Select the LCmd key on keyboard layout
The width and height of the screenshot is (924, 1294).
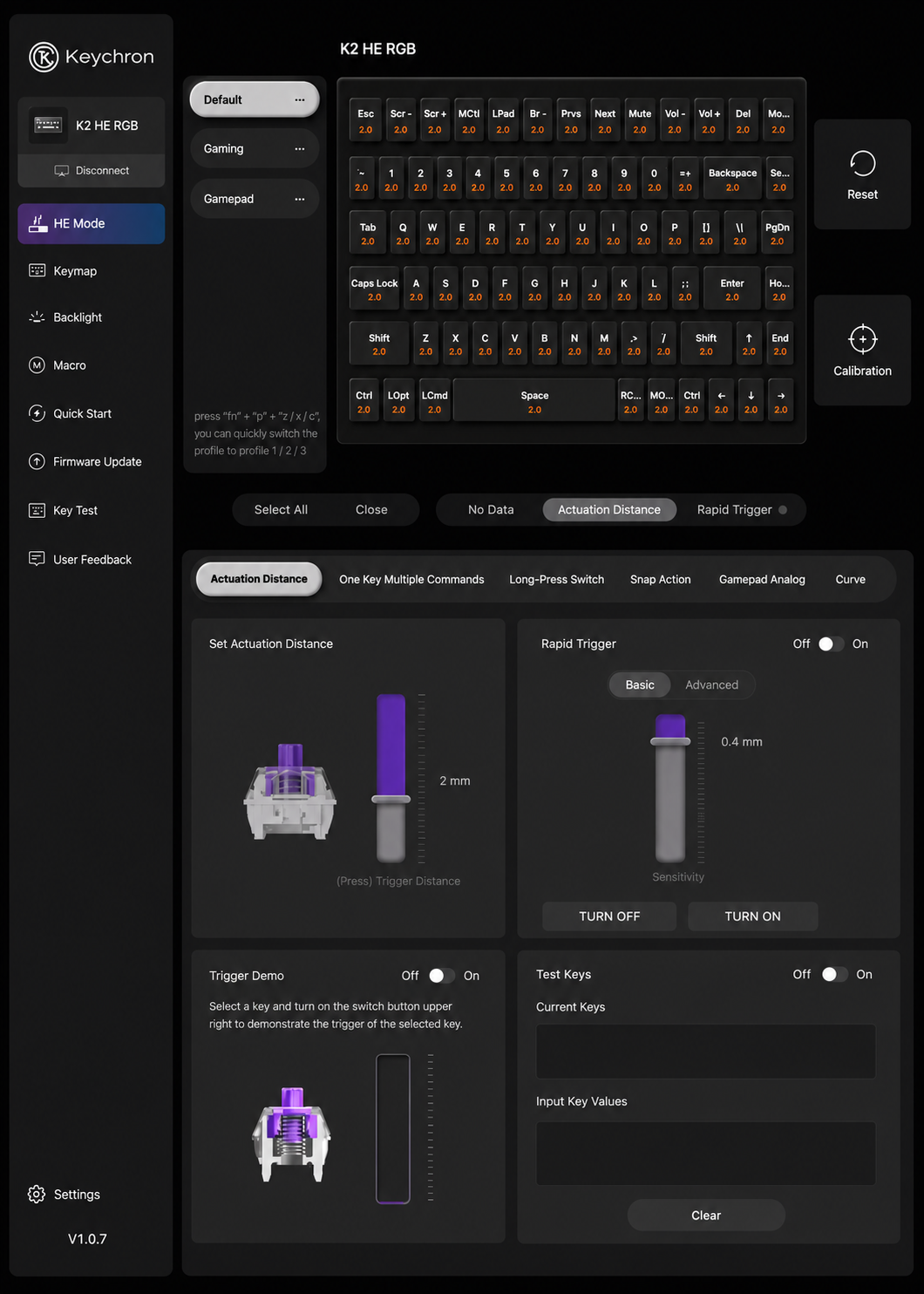[434, 401]
